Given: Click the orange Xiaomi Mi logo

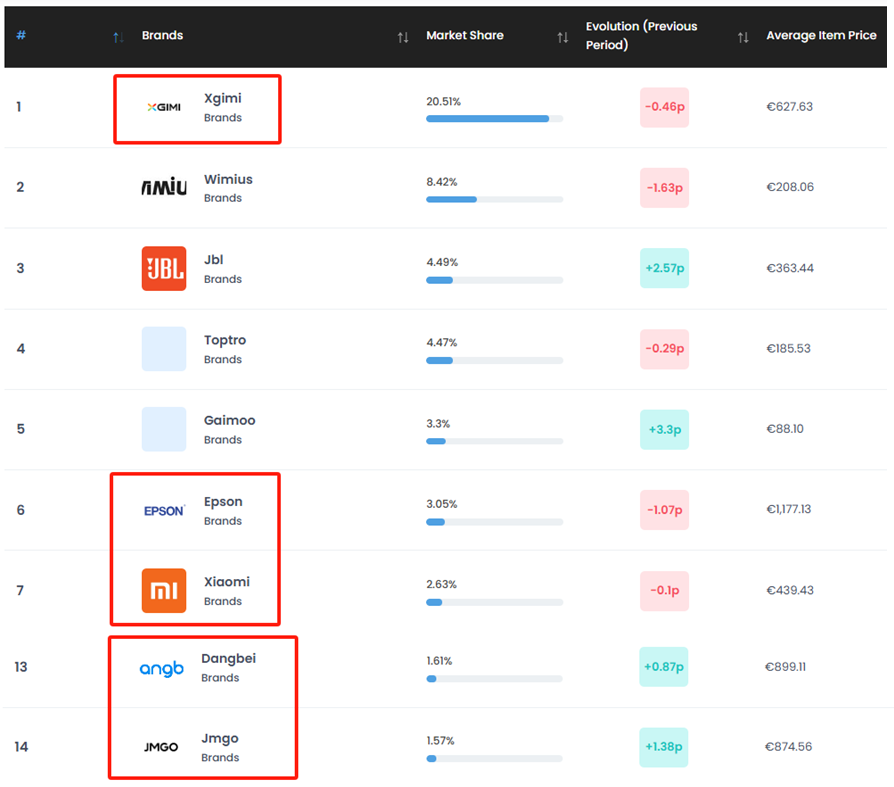Looking at the screenshot, I should tap(163, 590).
